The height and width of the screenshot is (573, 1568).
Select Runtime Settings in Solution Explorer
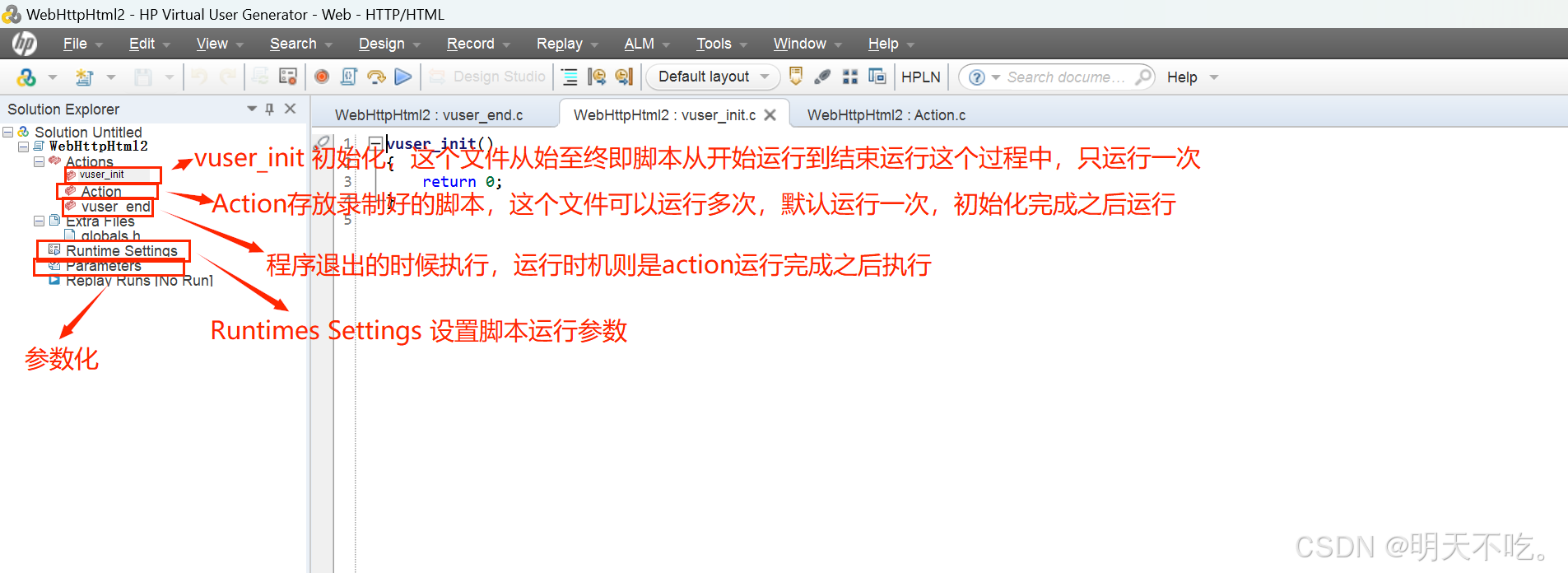(x=122, y=250)
